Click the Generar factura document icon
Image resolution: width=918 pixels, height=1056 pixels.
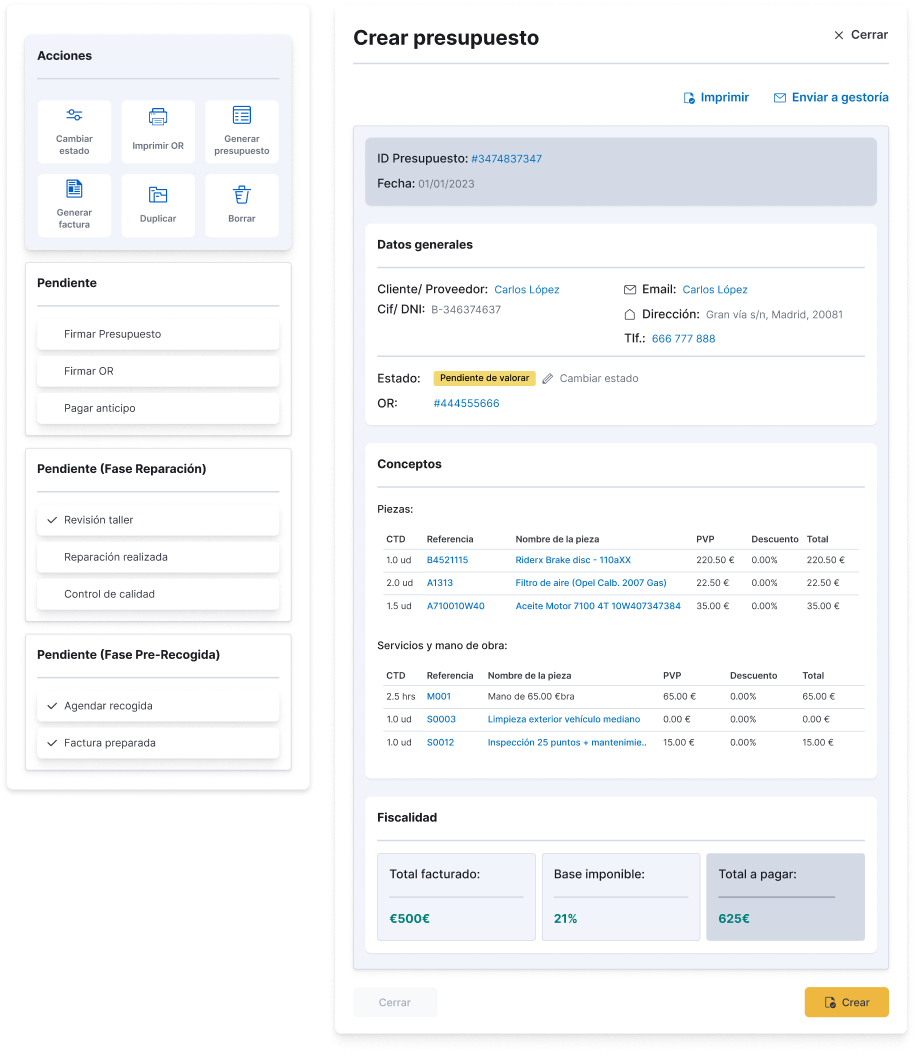[x=74, y=189]
